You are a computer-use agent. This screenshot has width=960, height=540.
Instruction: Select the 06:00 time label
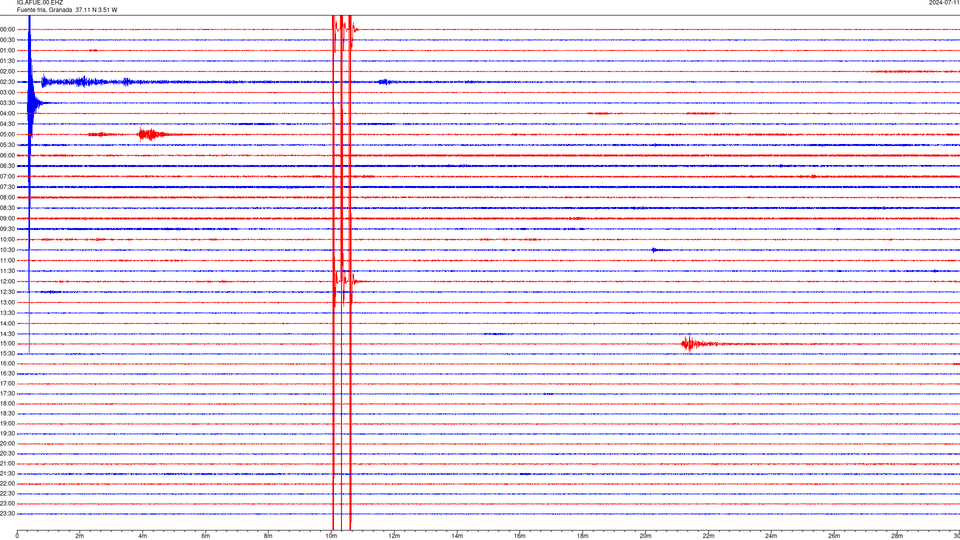[7, 156]
